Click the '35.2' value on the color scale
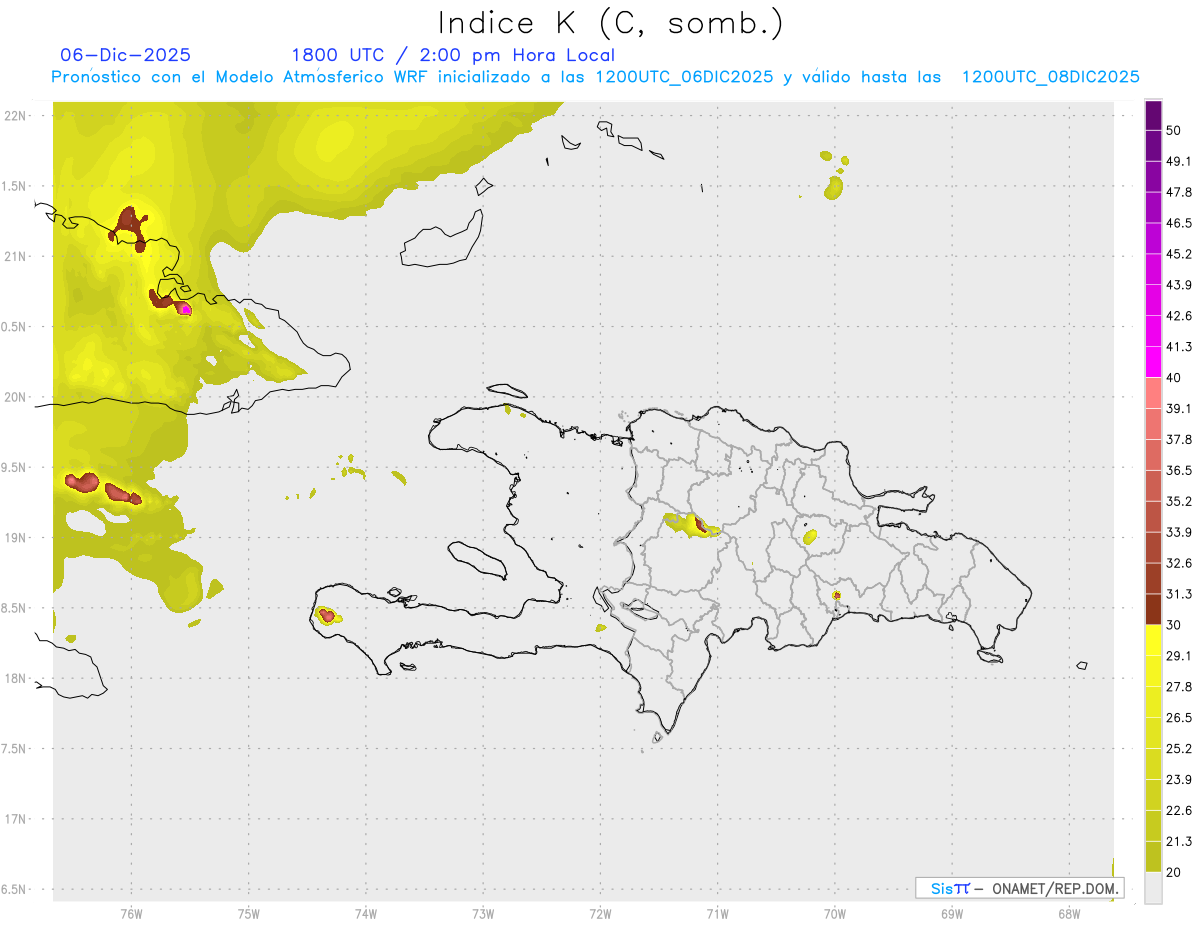The width and height of the screenshot is (1200, 927). click(1179, 501)
